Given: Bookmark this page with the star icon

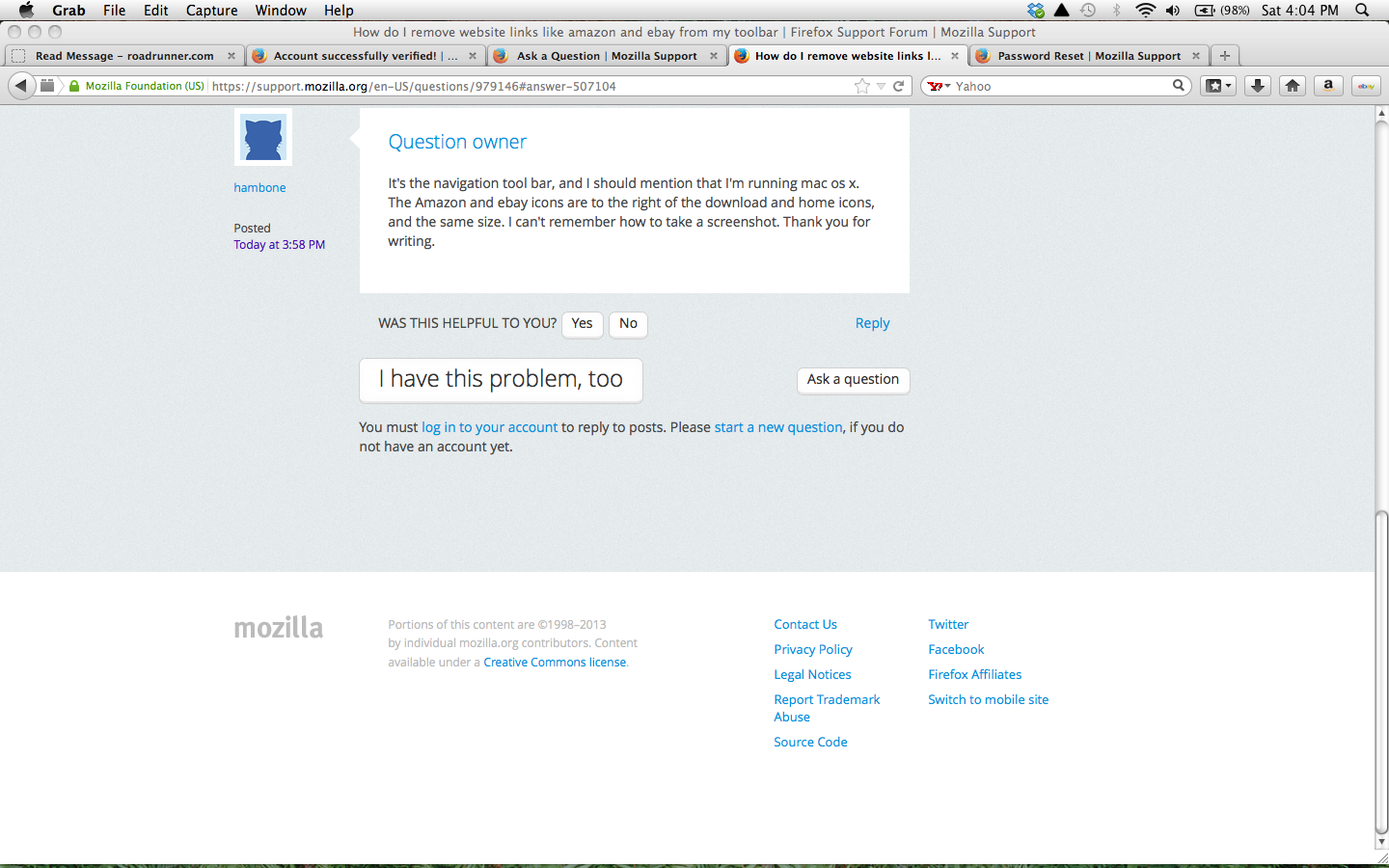Looking at the screenshot, I should pos(861,86).
